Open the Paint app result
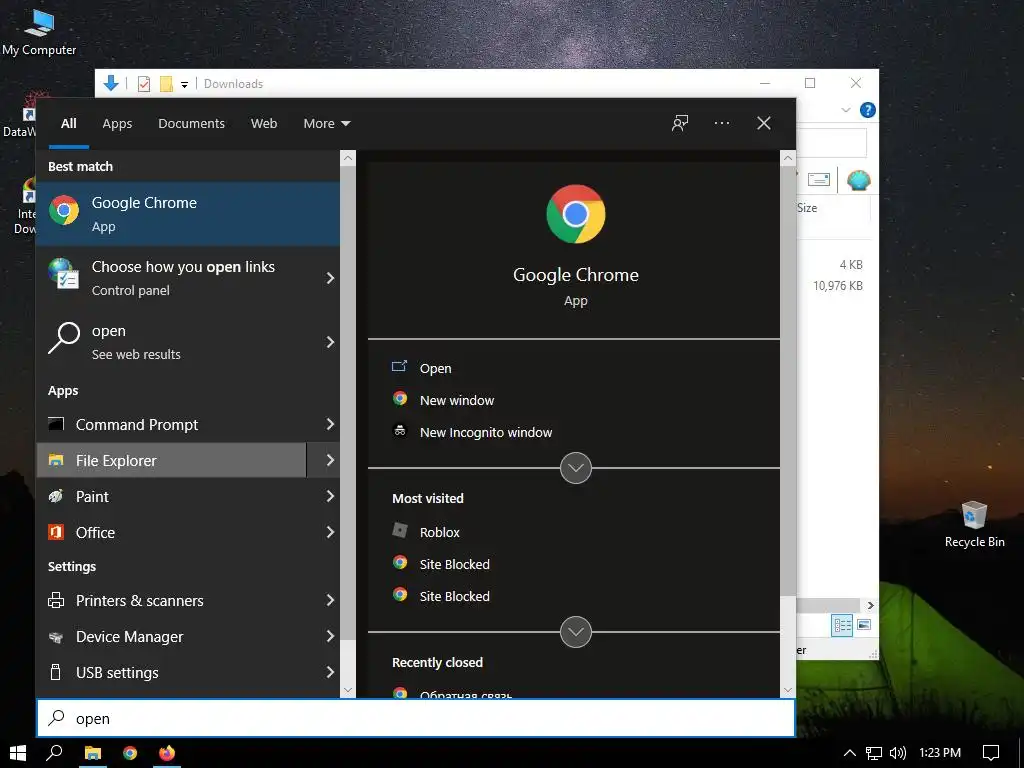1024x768 pixels. click(171, 496)
